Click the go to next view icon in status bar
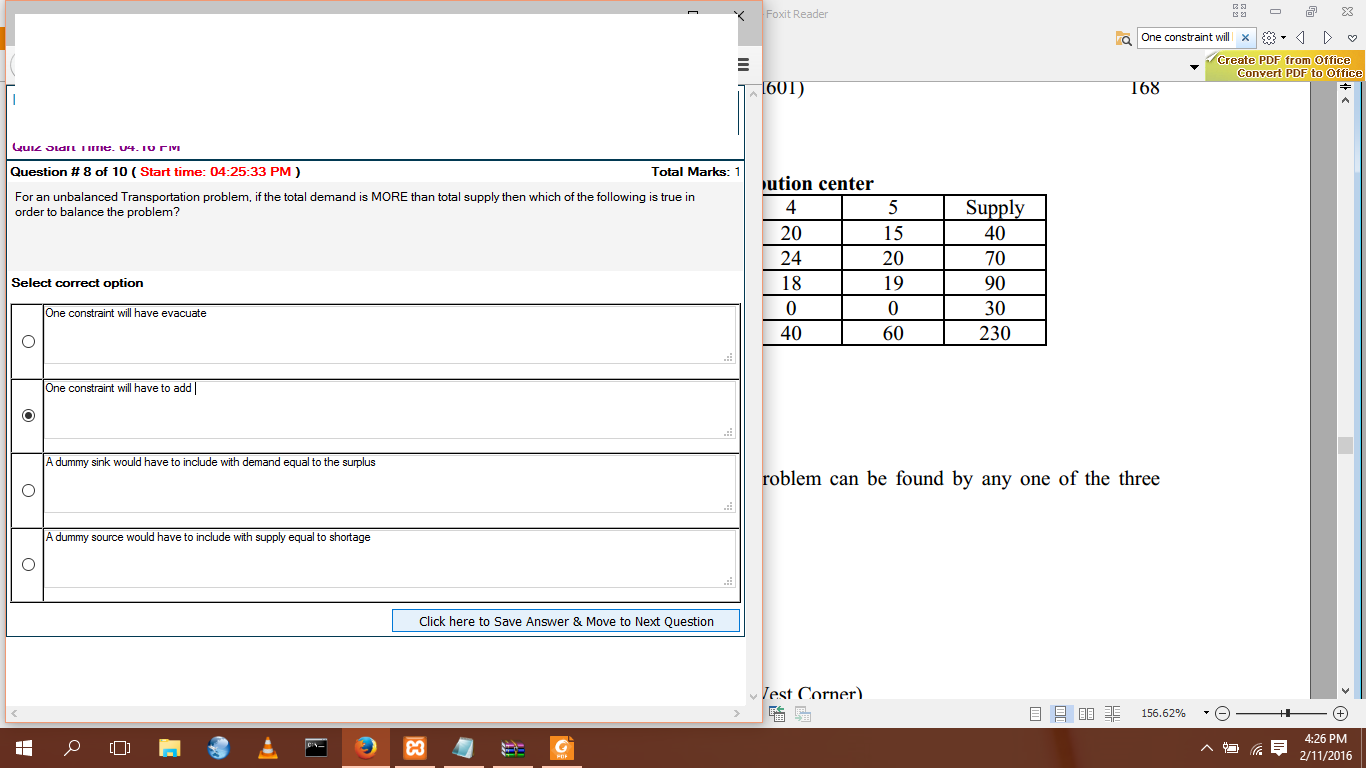 pyautogui.click(x=802, y=714)
